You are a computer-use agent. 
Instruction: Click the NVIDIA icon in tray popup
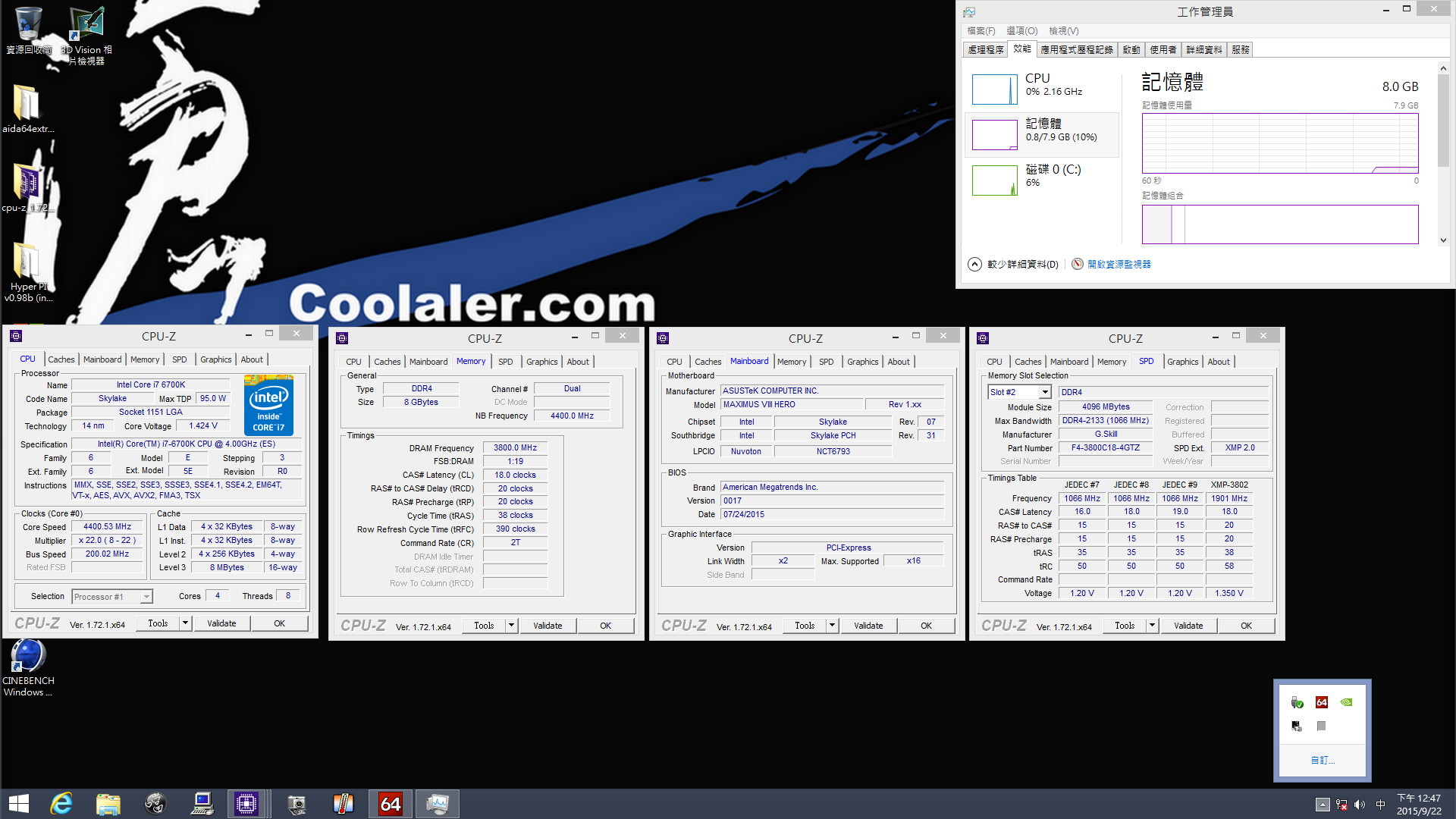pos(1346,702)
